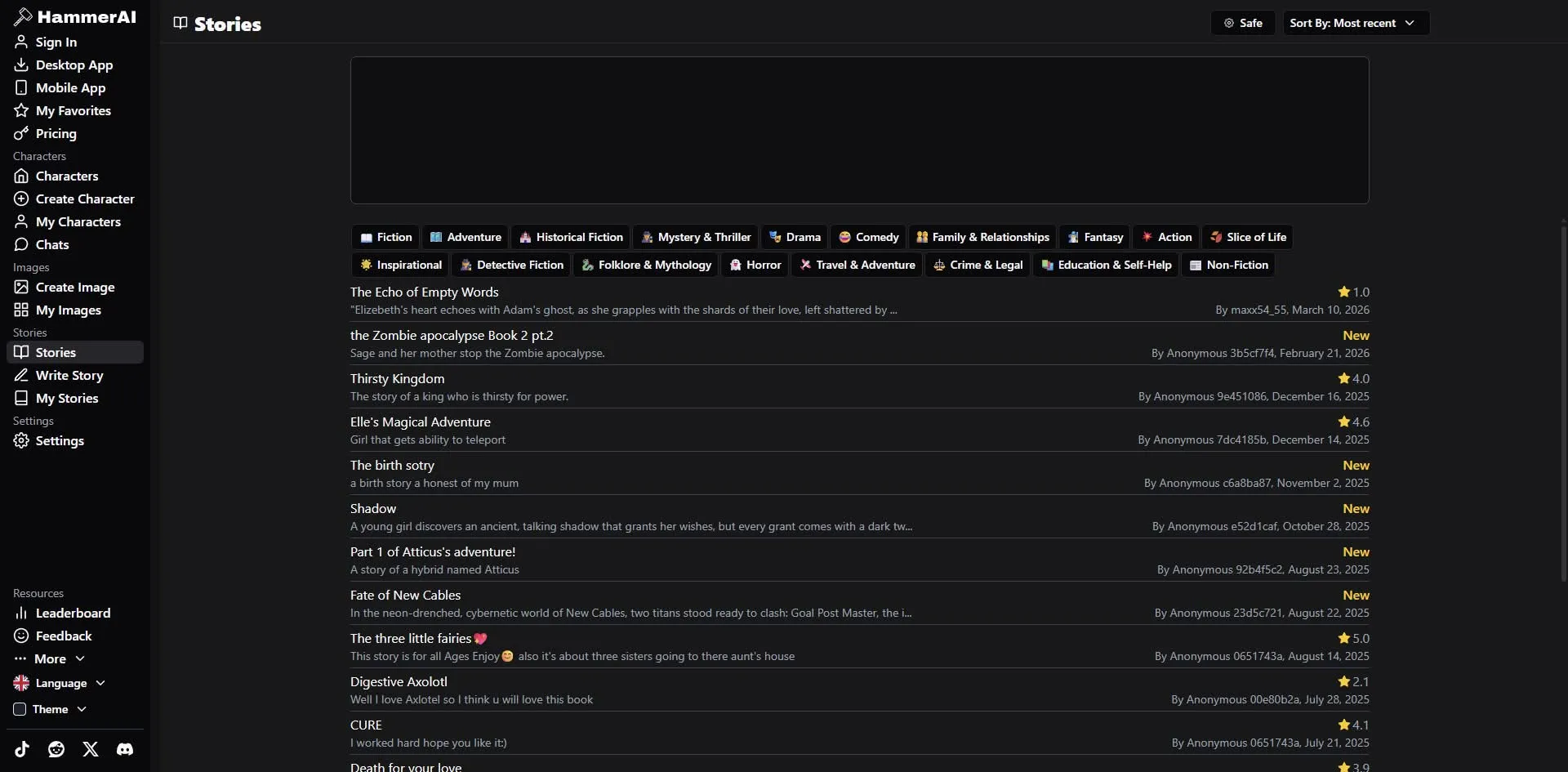This screenshot has height=772, width=1568.
Task: Click the Stories book icon in header
Action: point(180,23)
